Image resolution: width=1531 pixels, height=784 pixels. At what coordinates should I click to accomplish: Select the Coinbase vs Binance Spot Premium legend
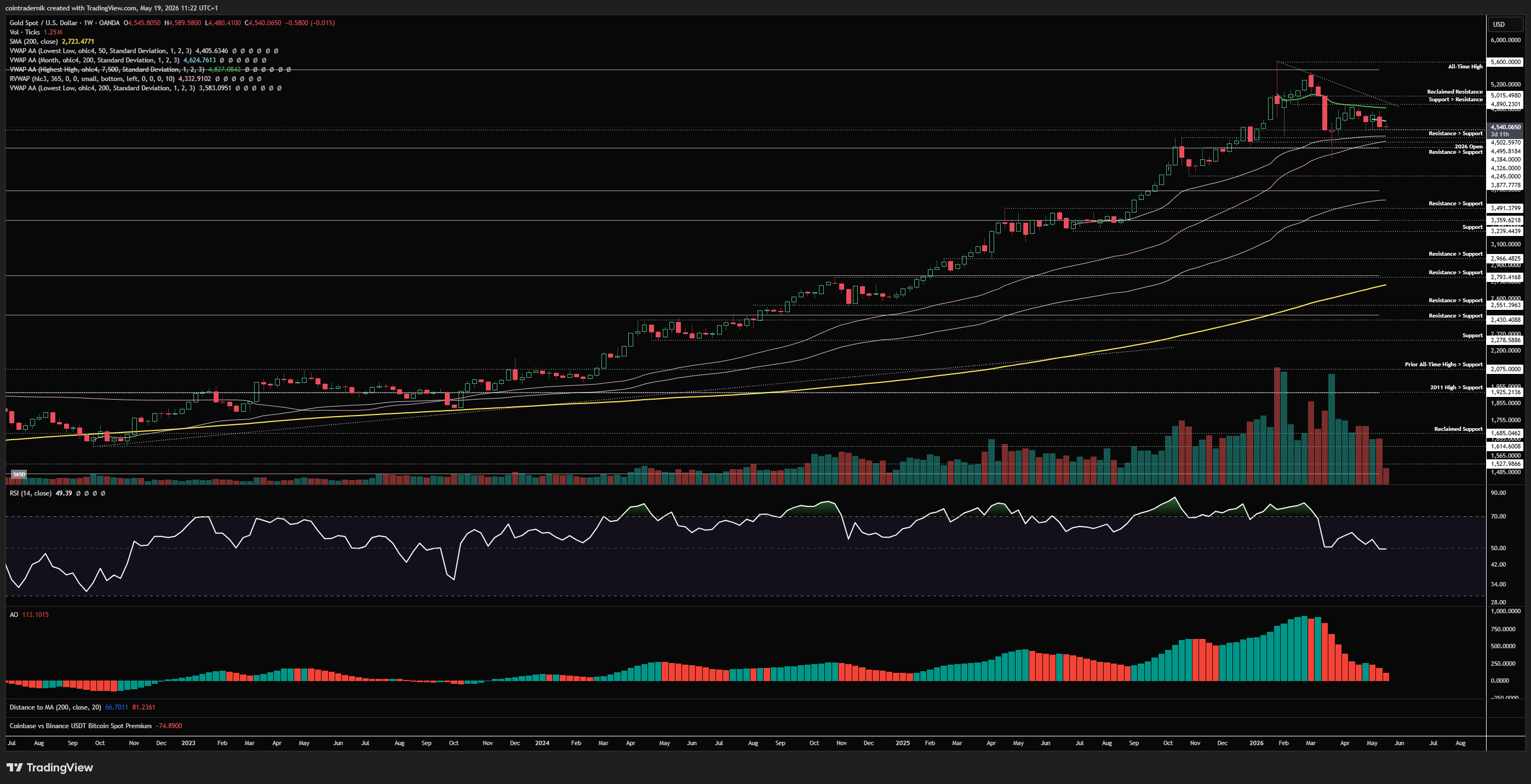81,726
